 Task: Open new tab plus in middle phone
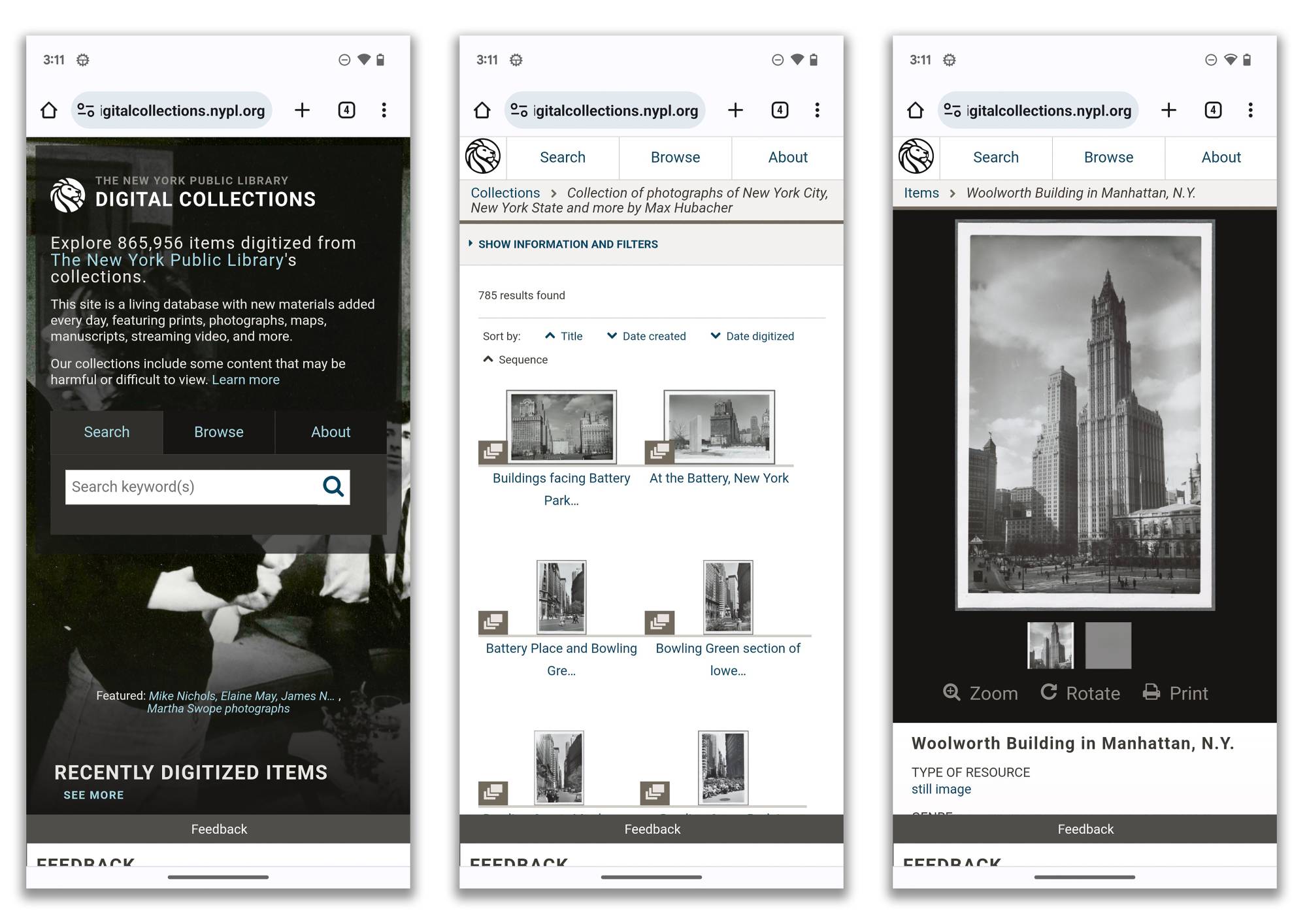coord(735,110)
